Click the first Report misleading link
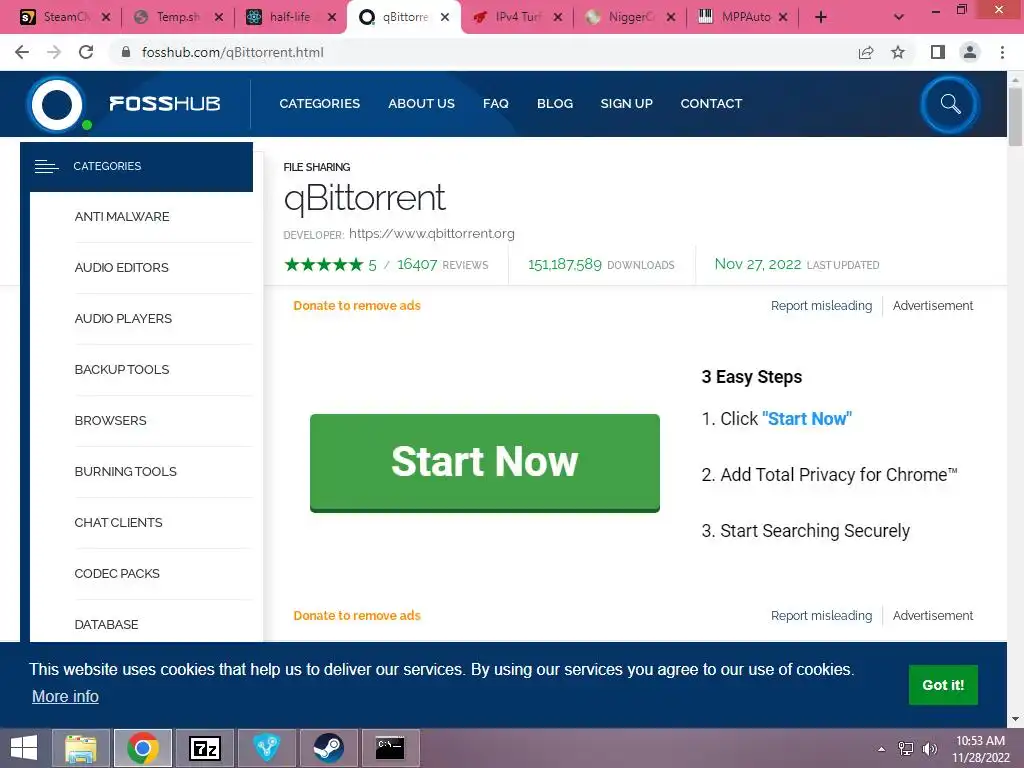Screen dimensions: 1024x768 [x=821, y=306]
